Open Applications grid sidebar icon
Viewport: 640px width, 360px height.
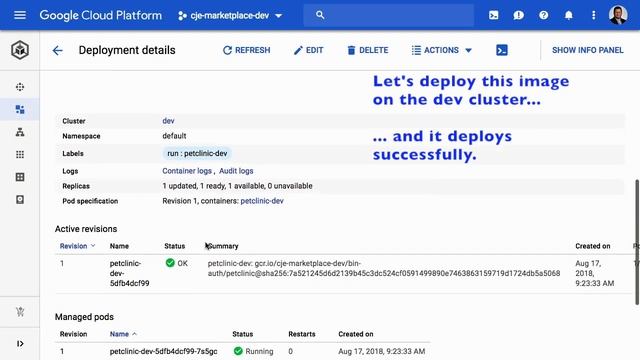coord(20,154)
